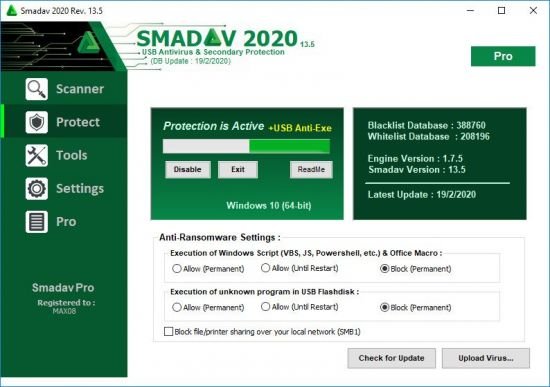Click the Scanner magnifying glass icon
Screen dimensions: 550x387
(x=36, y=89)
